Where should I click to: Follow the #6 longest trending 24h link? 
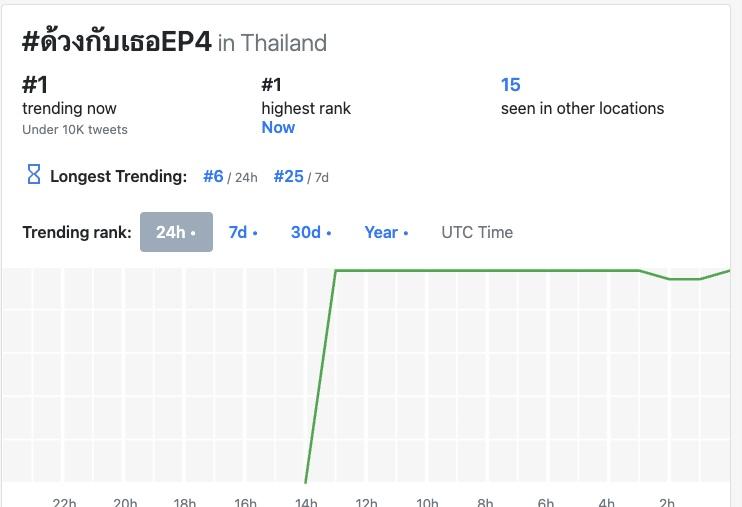tap(213, 176)
